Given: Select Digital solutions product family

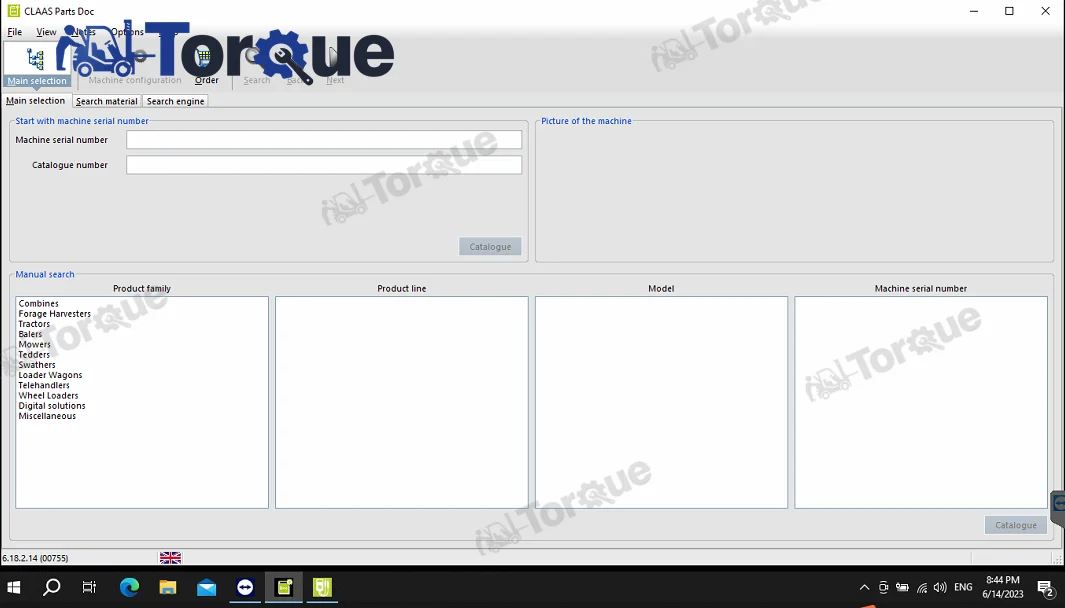Looking at the screenshot, I should click(x=52, y=406).
